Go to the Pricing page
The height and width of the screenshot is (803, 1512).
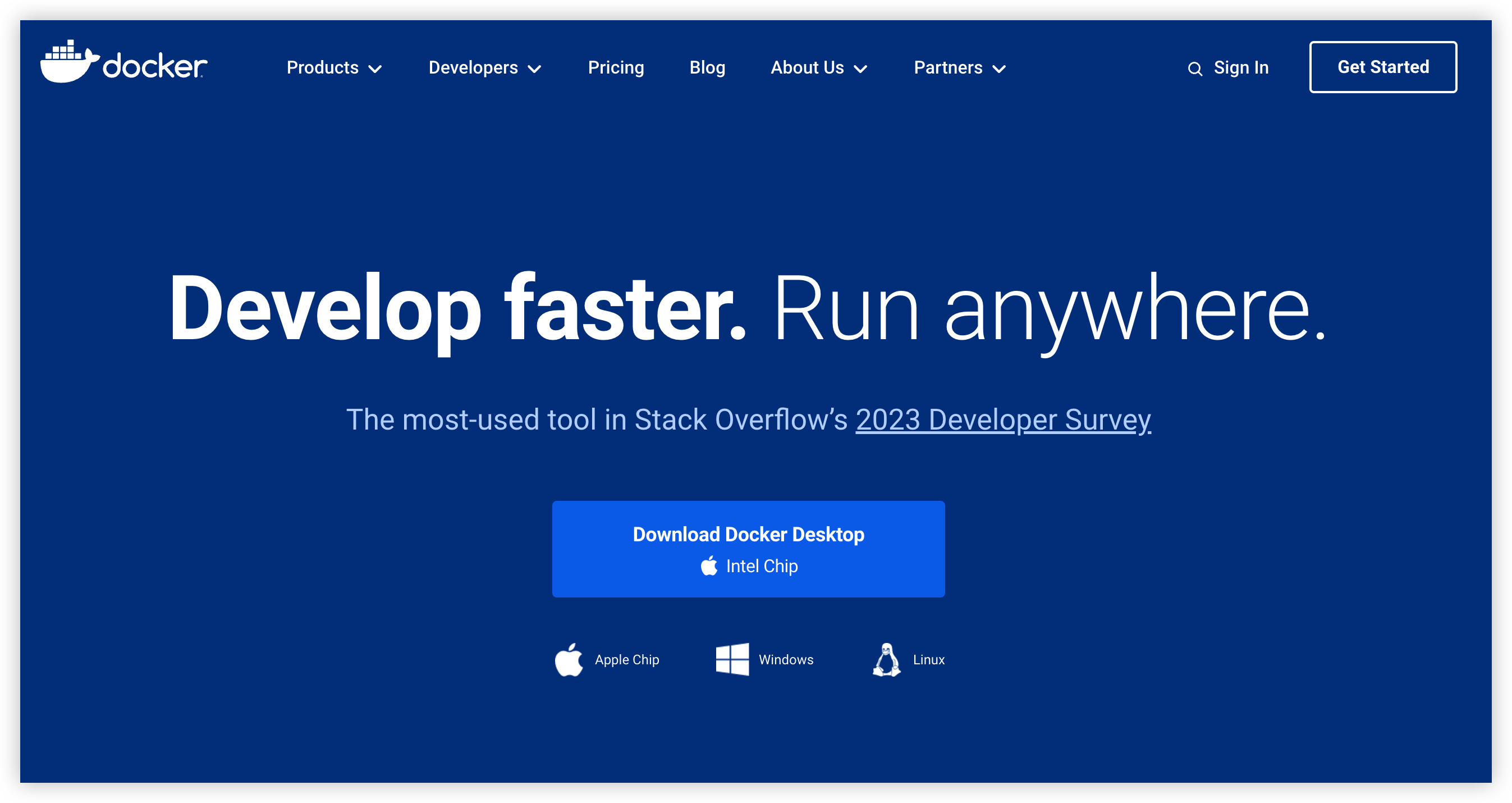click(x=616, y=68)
